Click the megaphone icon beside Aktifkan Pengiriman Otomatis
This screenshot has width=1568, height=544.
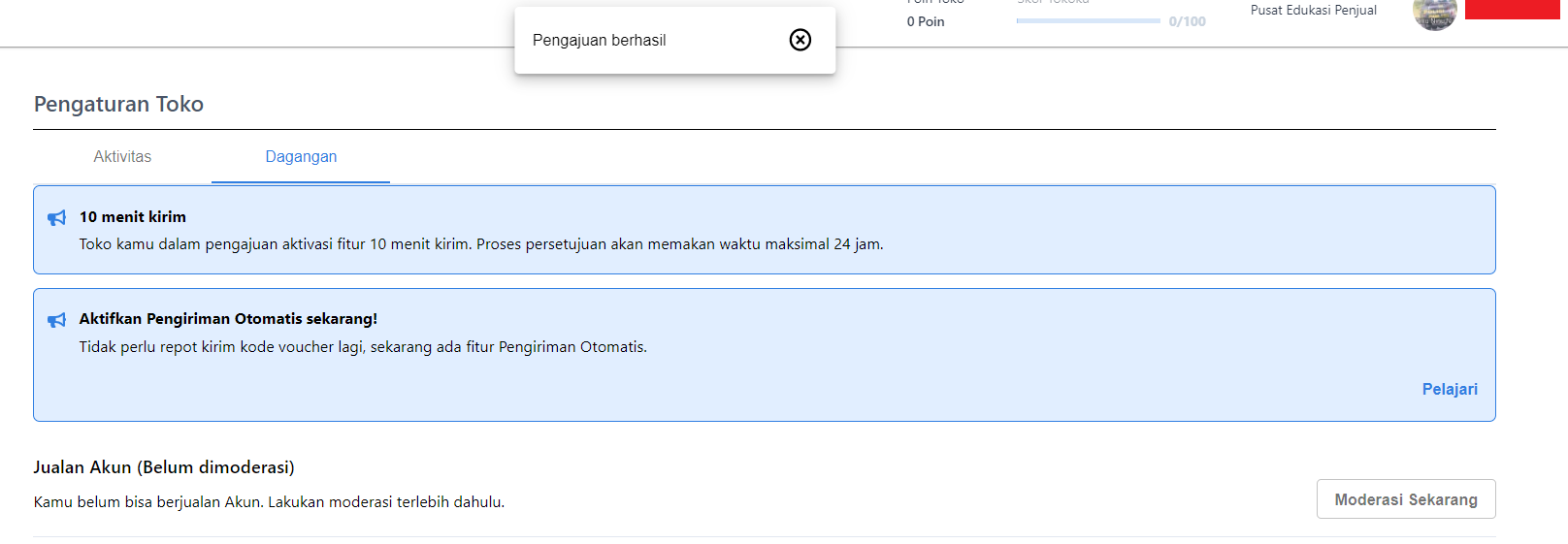click(57, 320)
